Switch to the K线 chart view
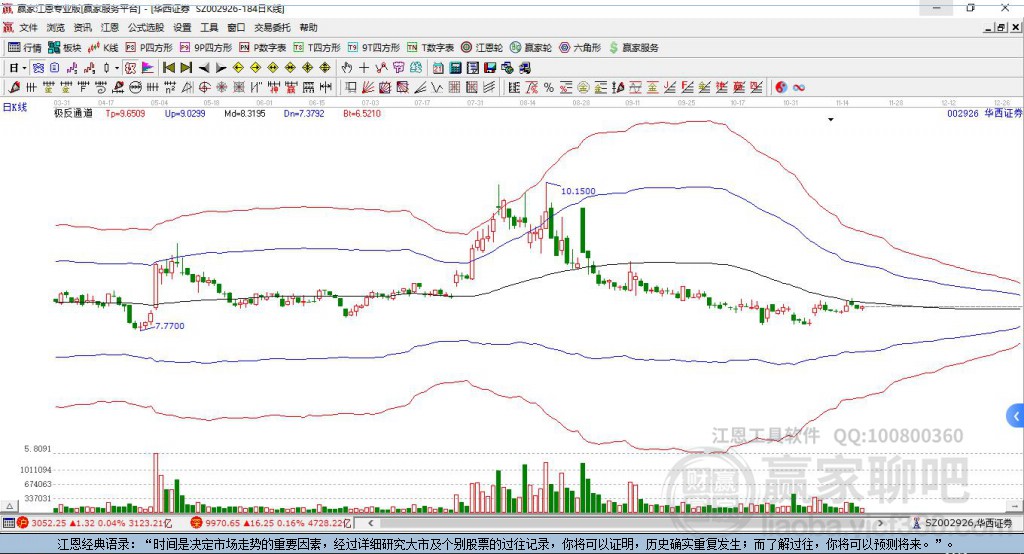 point(103,48)
